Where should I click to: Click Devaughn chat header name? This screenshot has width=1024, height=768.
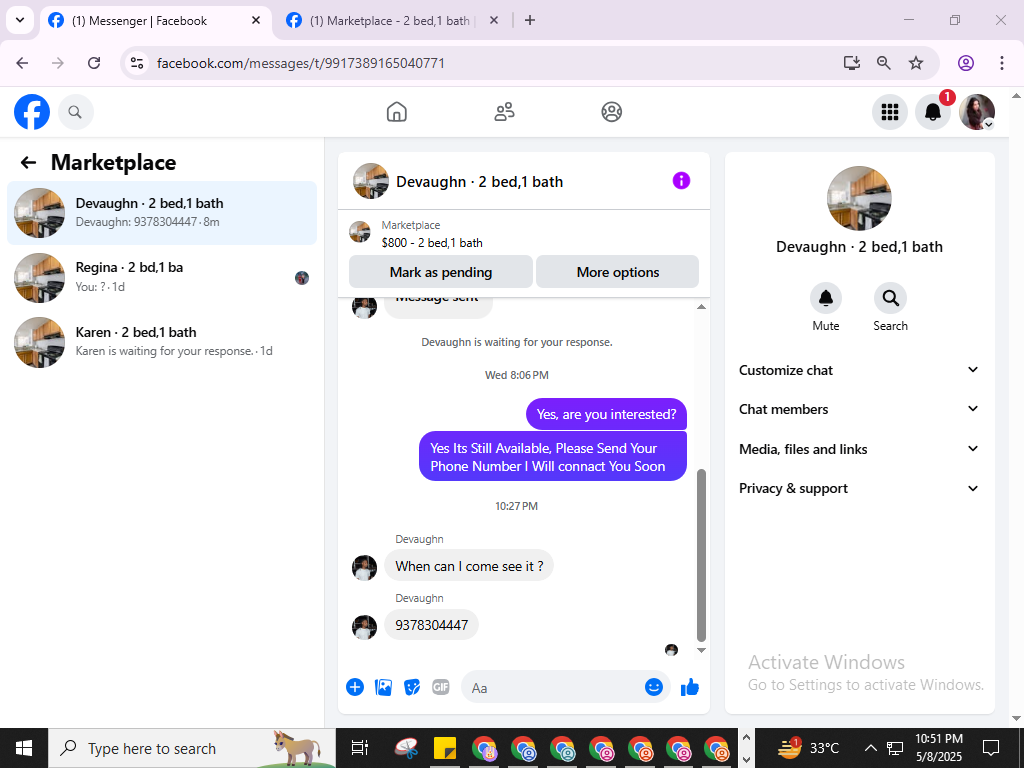coord(479,182)
